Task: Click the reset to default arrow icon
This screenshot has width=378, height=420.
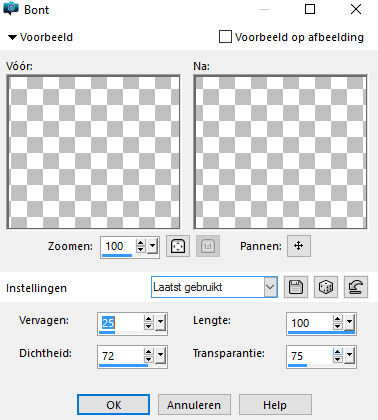Action: (356, 287)
